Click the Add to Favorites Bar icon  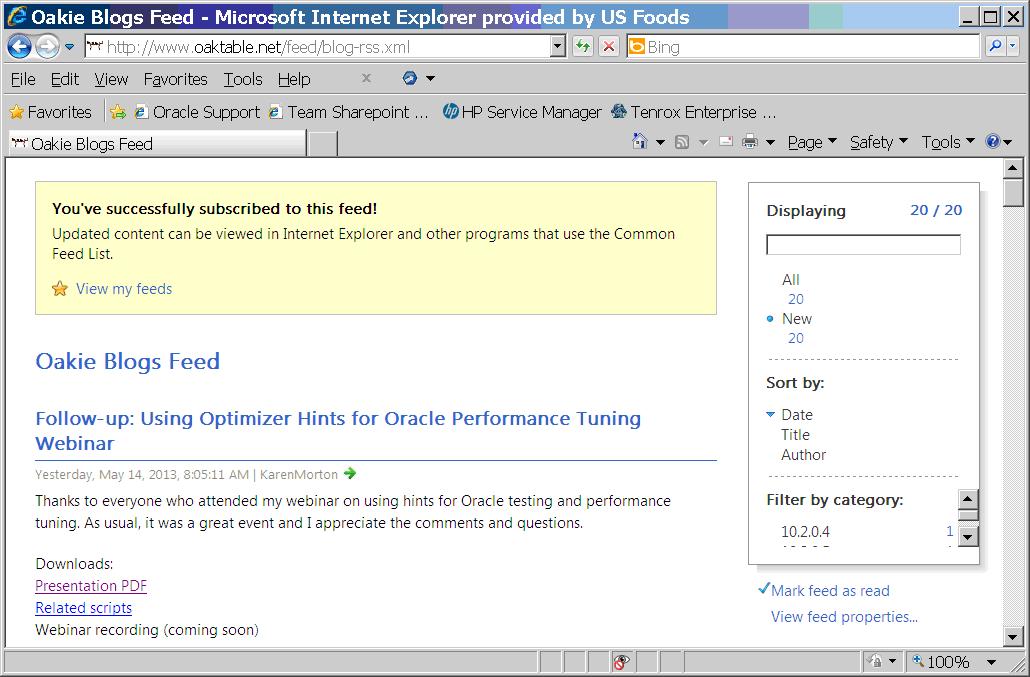click(x=118, y=112)
